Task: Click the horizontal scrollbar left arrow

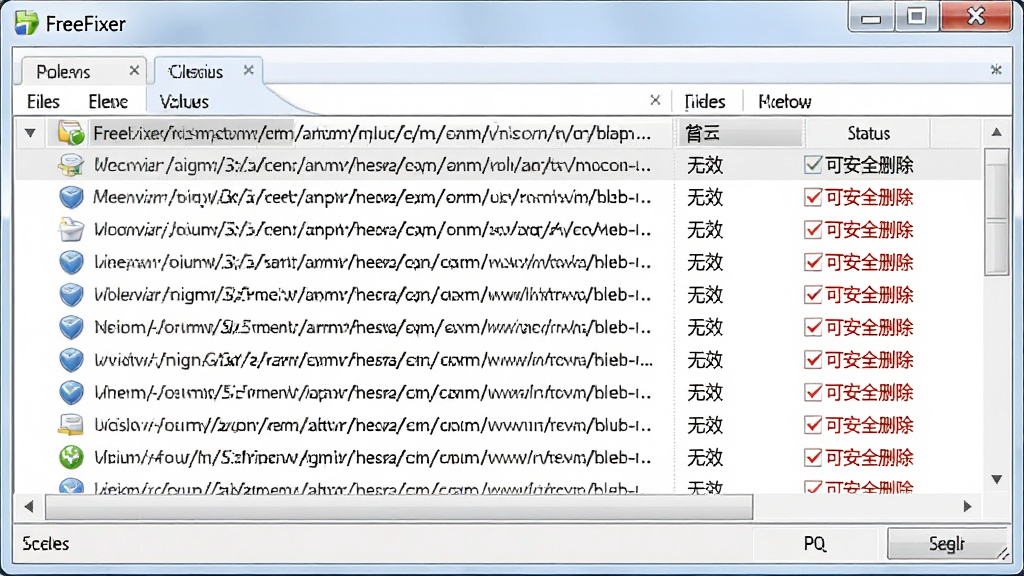Action: (x=29, y=506)
